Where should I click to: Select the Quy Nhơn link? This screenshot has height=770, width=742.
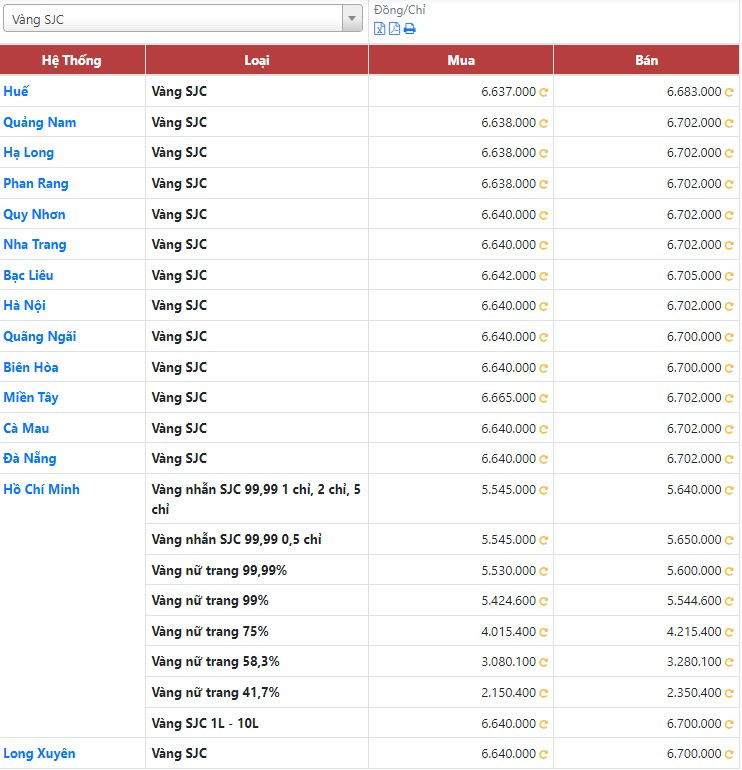pos(34,215)
